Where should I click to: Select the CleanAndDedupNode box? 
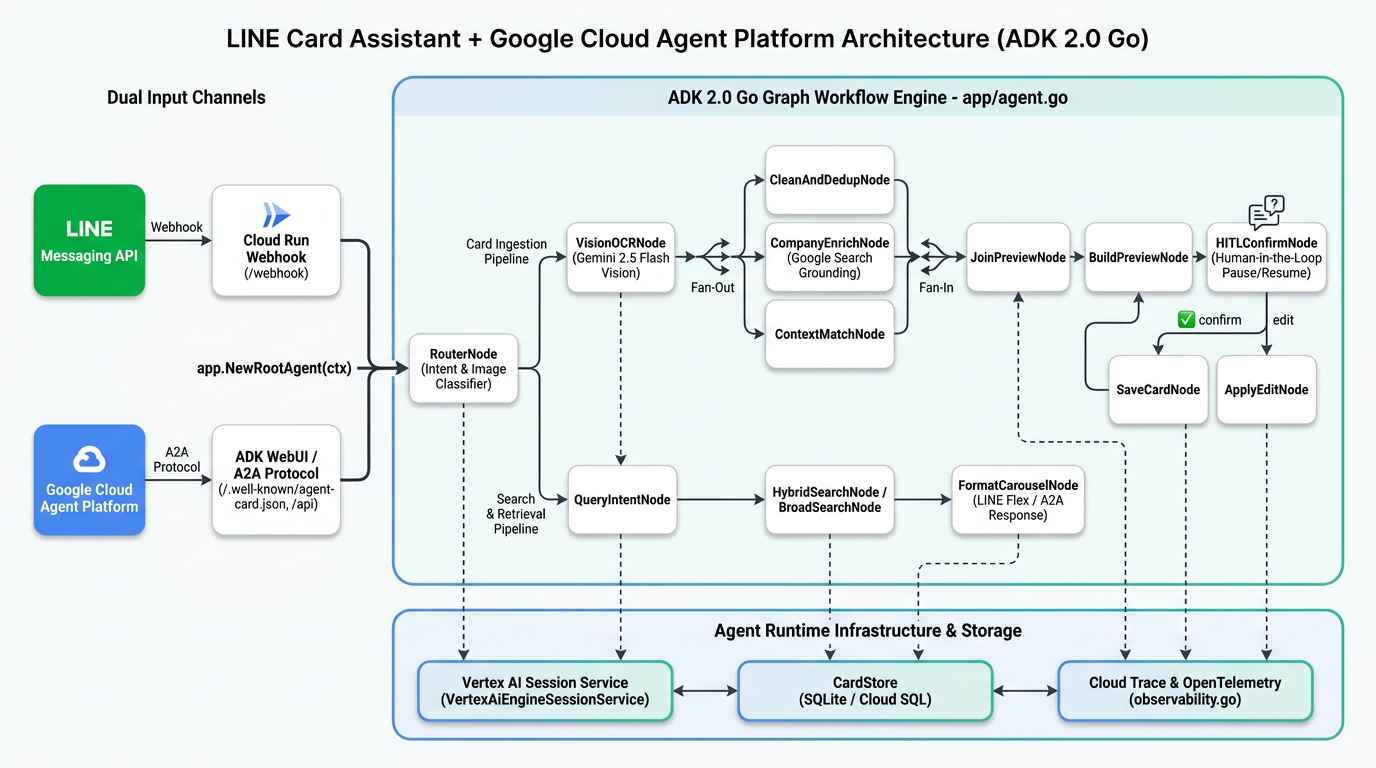point(830,180)
